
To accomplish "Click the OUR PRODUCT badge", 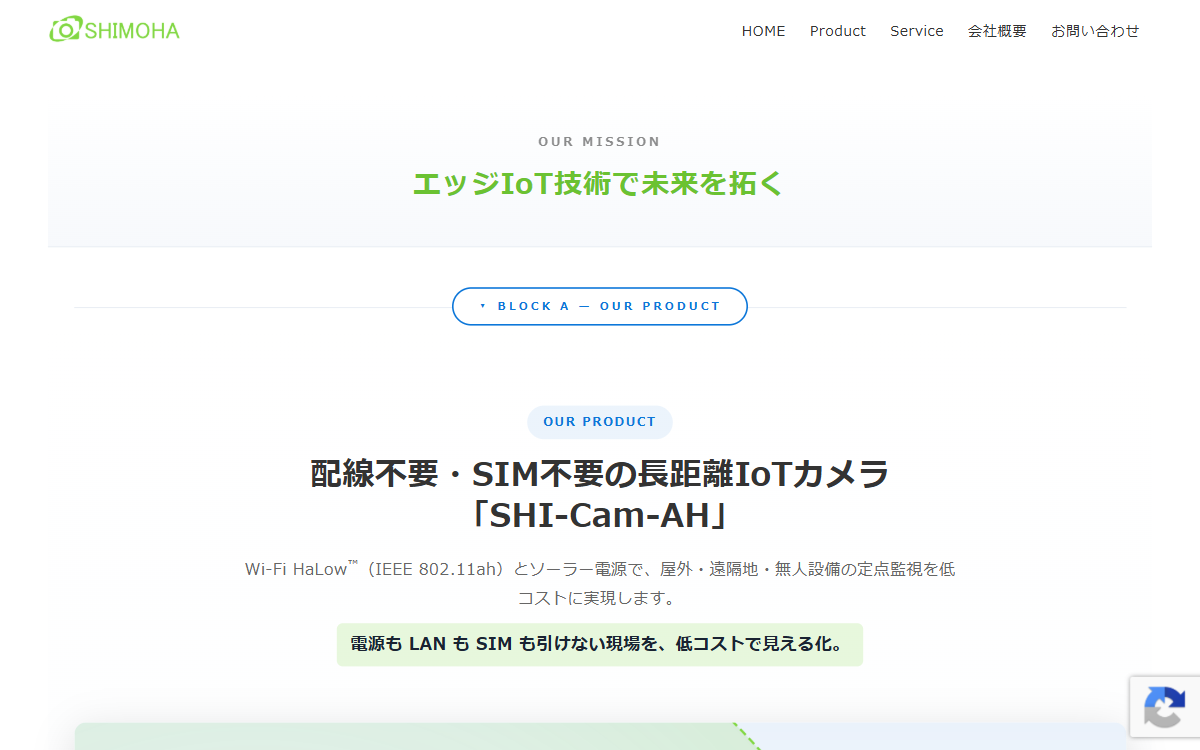I will point(600,422).
